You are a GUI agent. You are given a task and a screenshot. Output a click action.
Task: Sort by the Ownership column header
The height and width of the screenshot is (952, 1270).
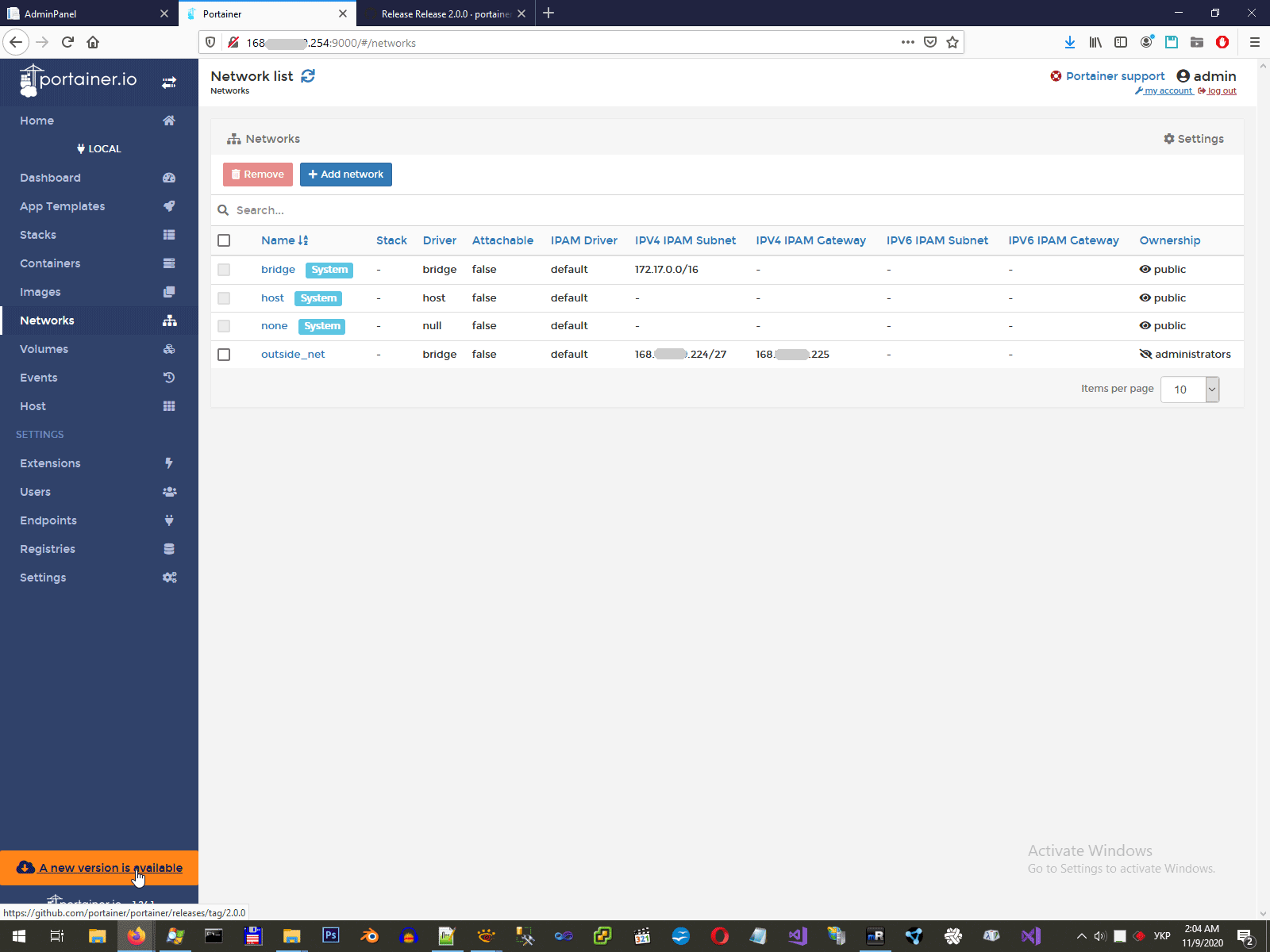coord(1170,240)
